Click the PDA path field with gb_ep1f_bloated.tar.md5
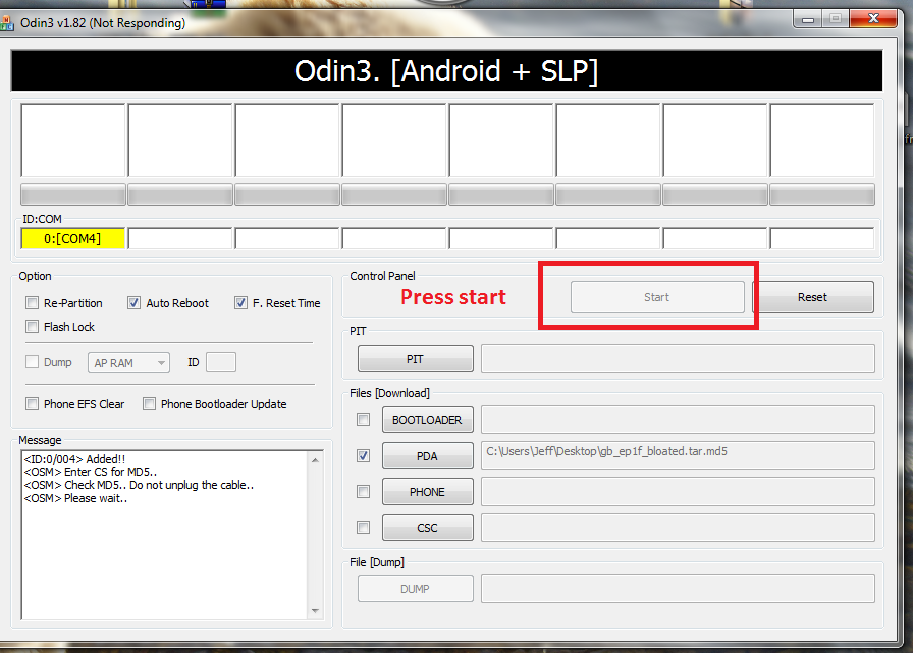Screen dimensions: 913x653 coord(678,456)
